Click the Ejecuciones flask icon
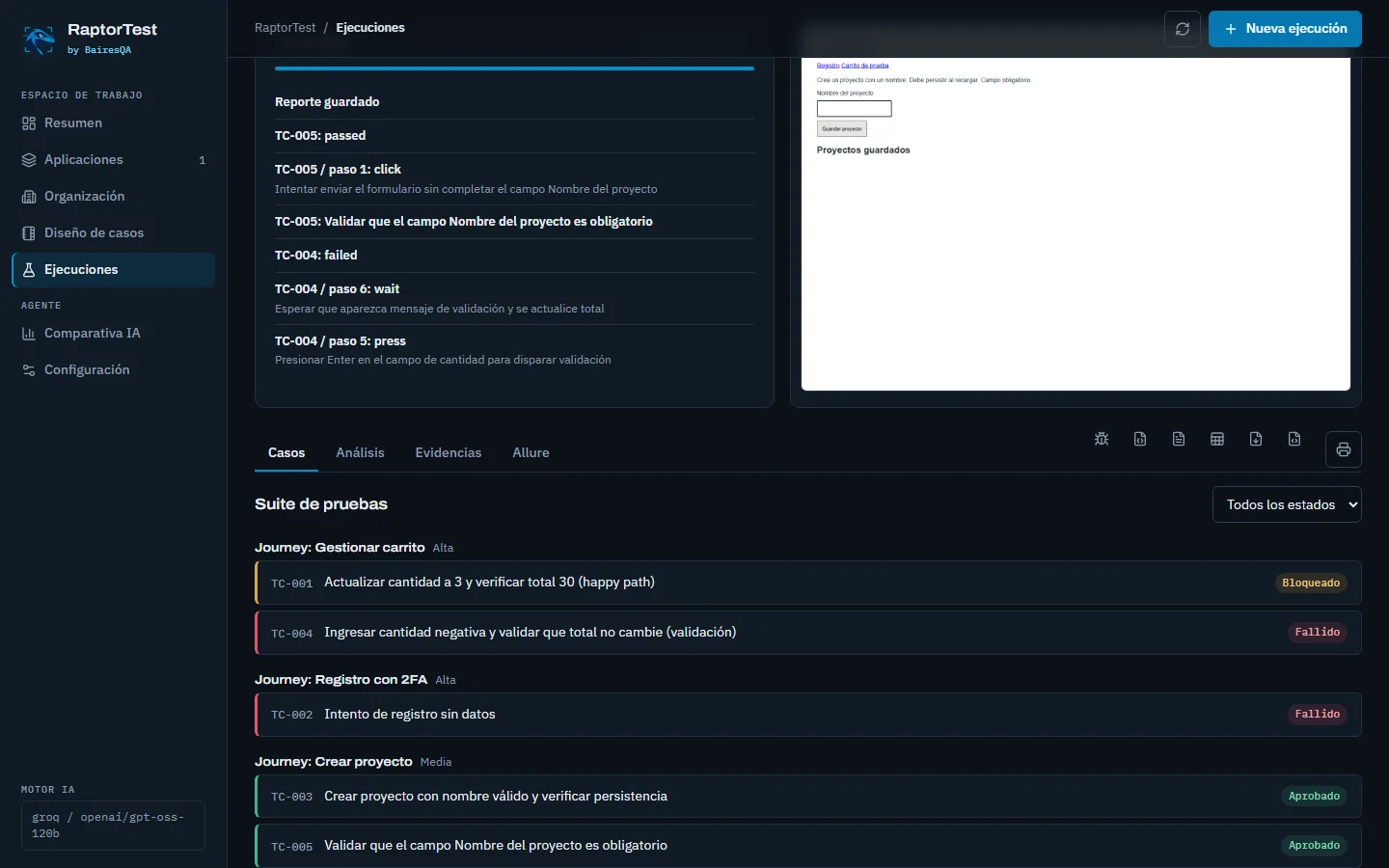The image size is (1389, 868). point(29,270)
